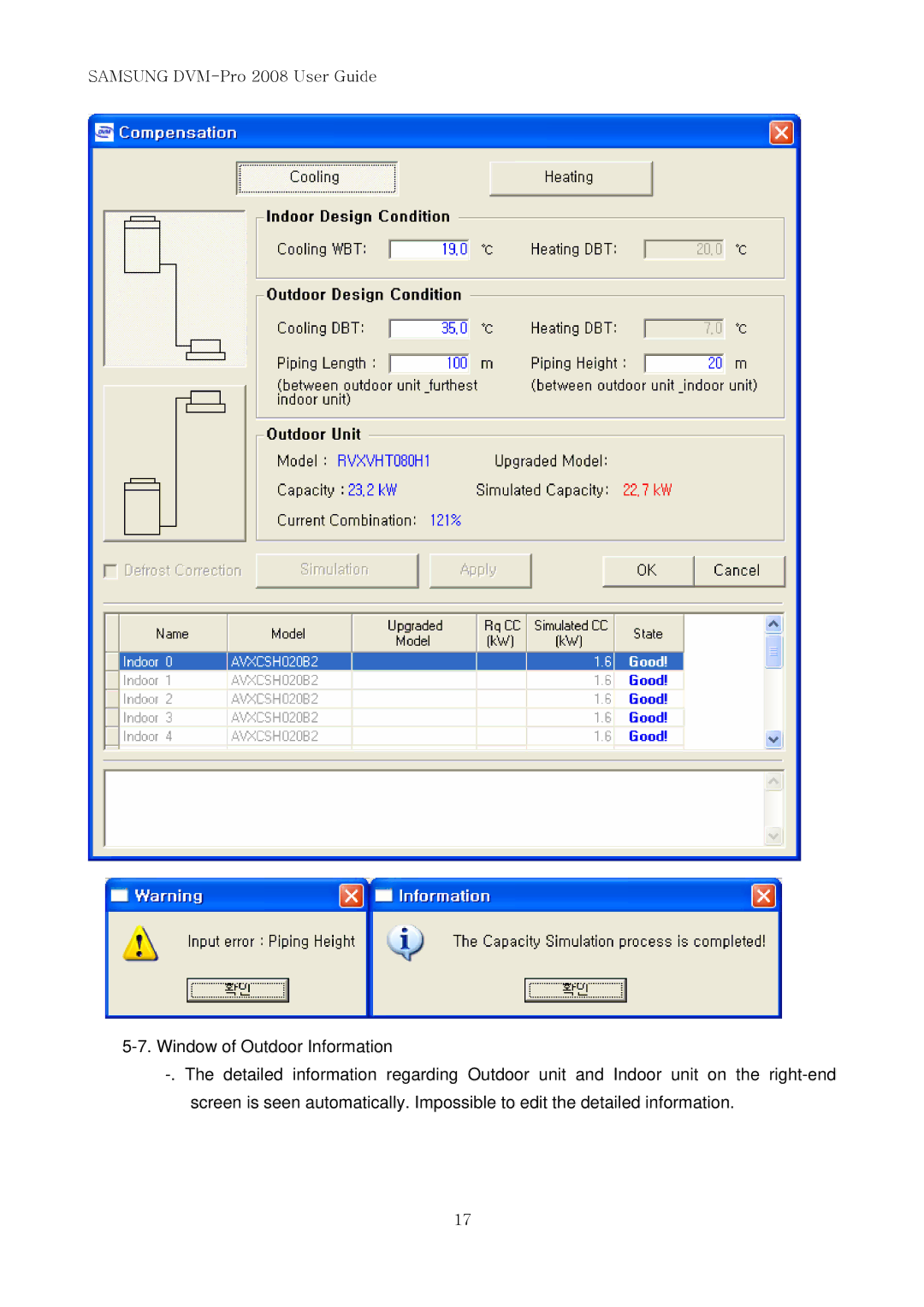This screenshot has width=924, height=1307.
Task: Click the Upgraded Model column header
Action: [x=414, y=633]
